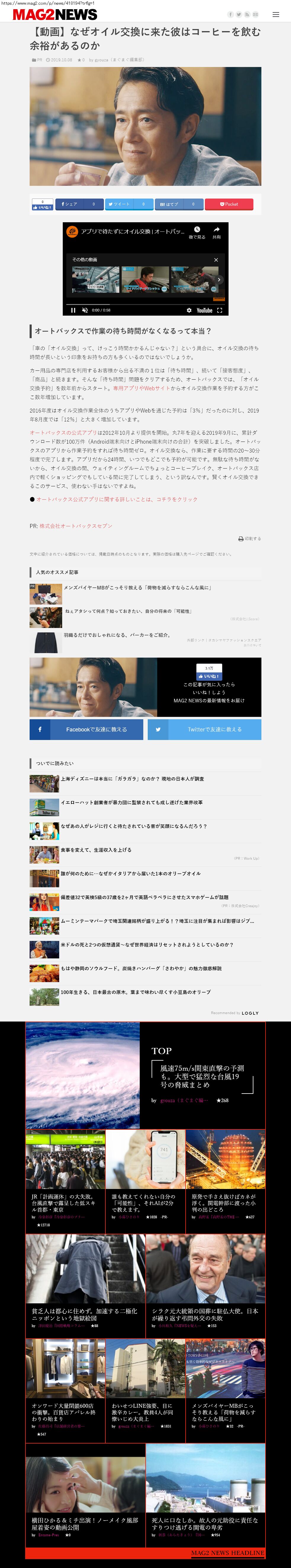Open the 100年生きる、日本最古の原木 article
This screenshot has width=291, height=1568.
(136, 992)
